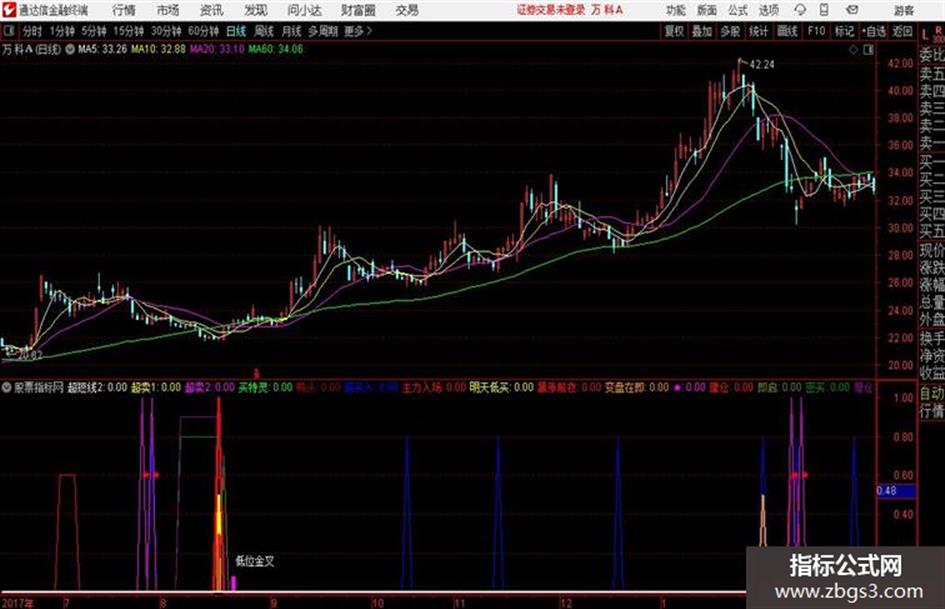Select the 周线 weekly period
Screen dimensions: 945x609
(264, 31)
